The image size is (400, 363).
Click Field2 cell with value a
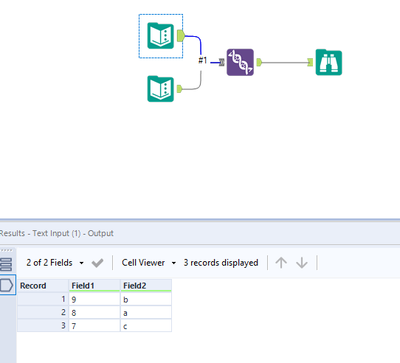click(x=146, y=312)
